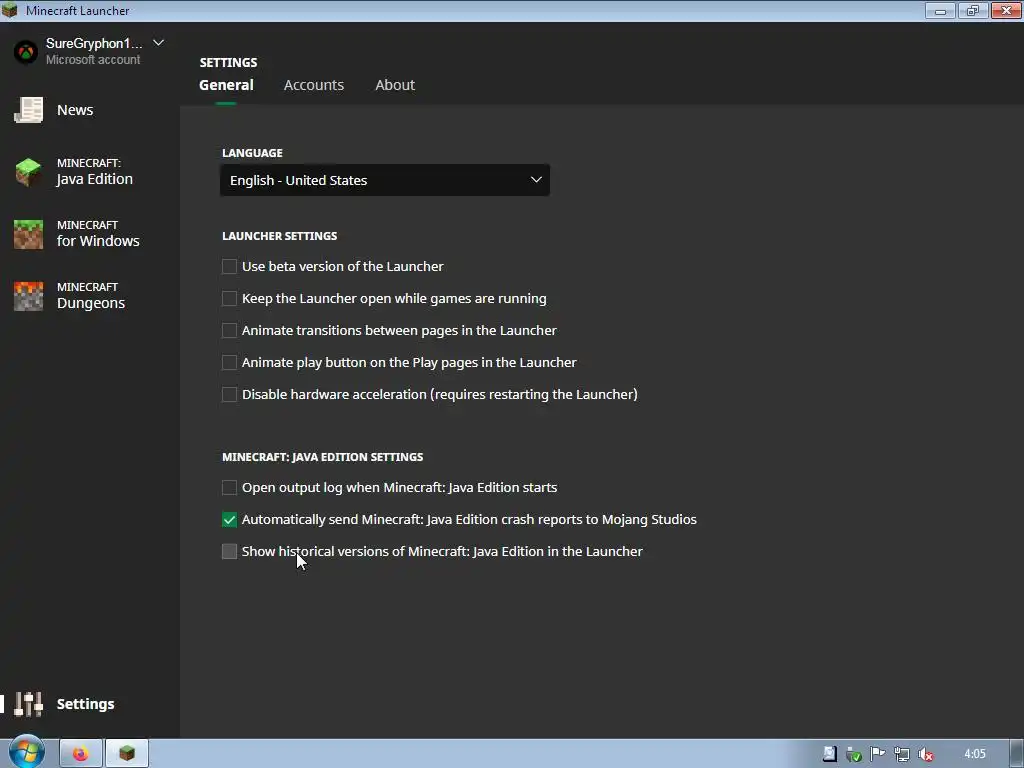Switch to the About tab
The width and height of the screenshot is (1024, 768).
394,85
